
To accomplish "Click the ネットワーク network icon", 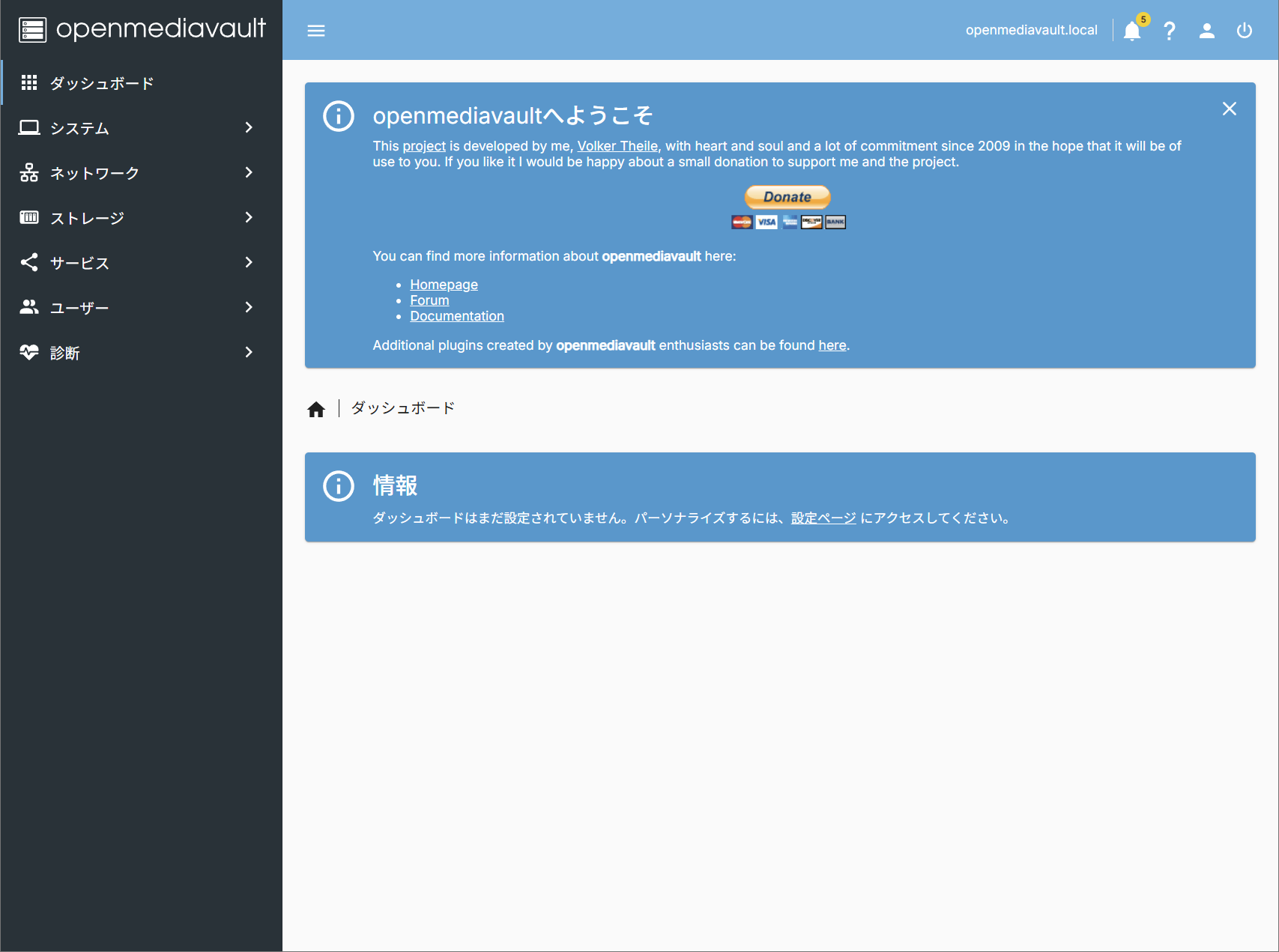I will click(x=29, y=172).
